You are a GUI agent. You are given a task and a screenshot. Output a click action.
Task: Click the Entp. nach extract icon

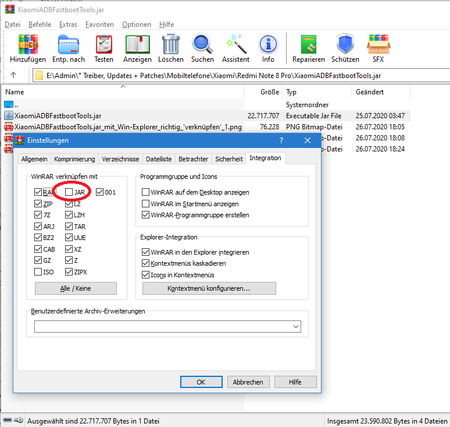68,48
